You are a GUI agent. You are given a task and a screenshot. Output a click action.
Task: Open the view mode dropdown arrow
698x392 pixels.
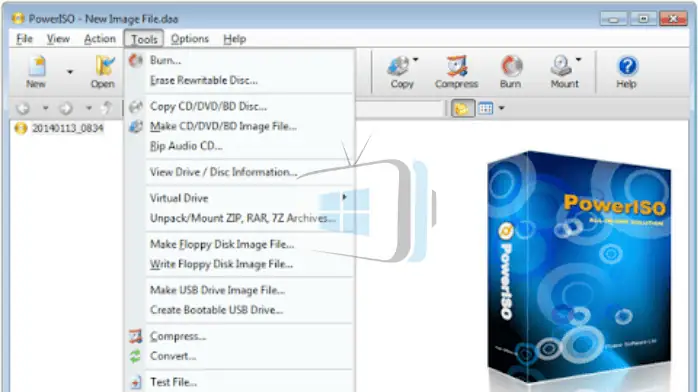pyautogui.click(x=501, y=108)
